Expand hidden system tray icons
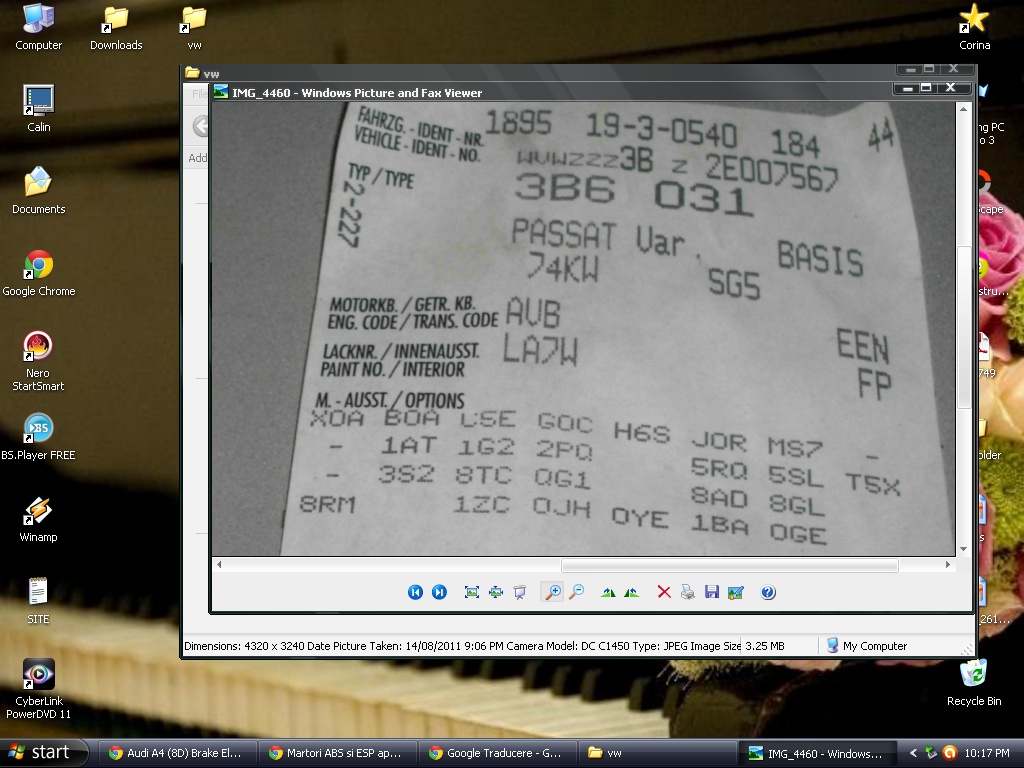Screen dimensions: 1024x768 coord(912,753)
